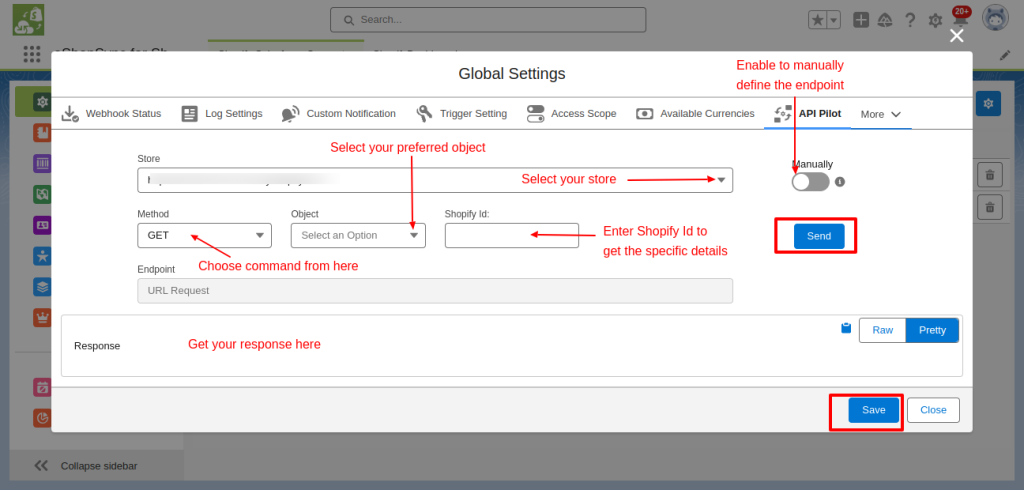1024x490 pixels.
Task: Click the edit pencil icon in navigation bar
Action: click(1005, 56)
